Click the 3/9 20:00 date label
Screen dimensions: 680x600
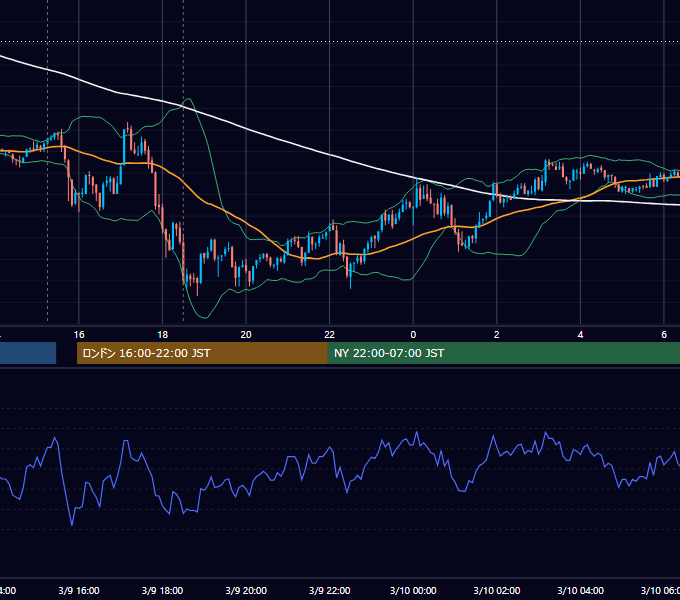point(246,590)
